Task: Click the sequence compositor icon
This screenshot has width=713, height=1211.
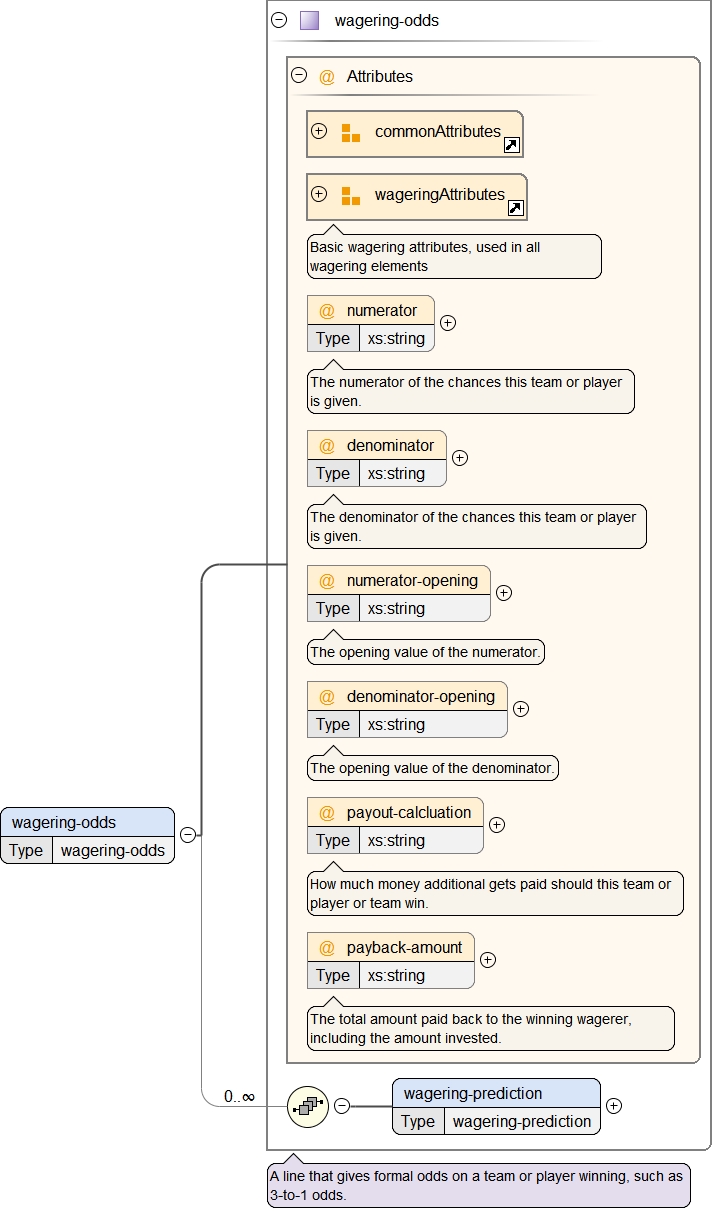Action: [x=308, y=1105]
